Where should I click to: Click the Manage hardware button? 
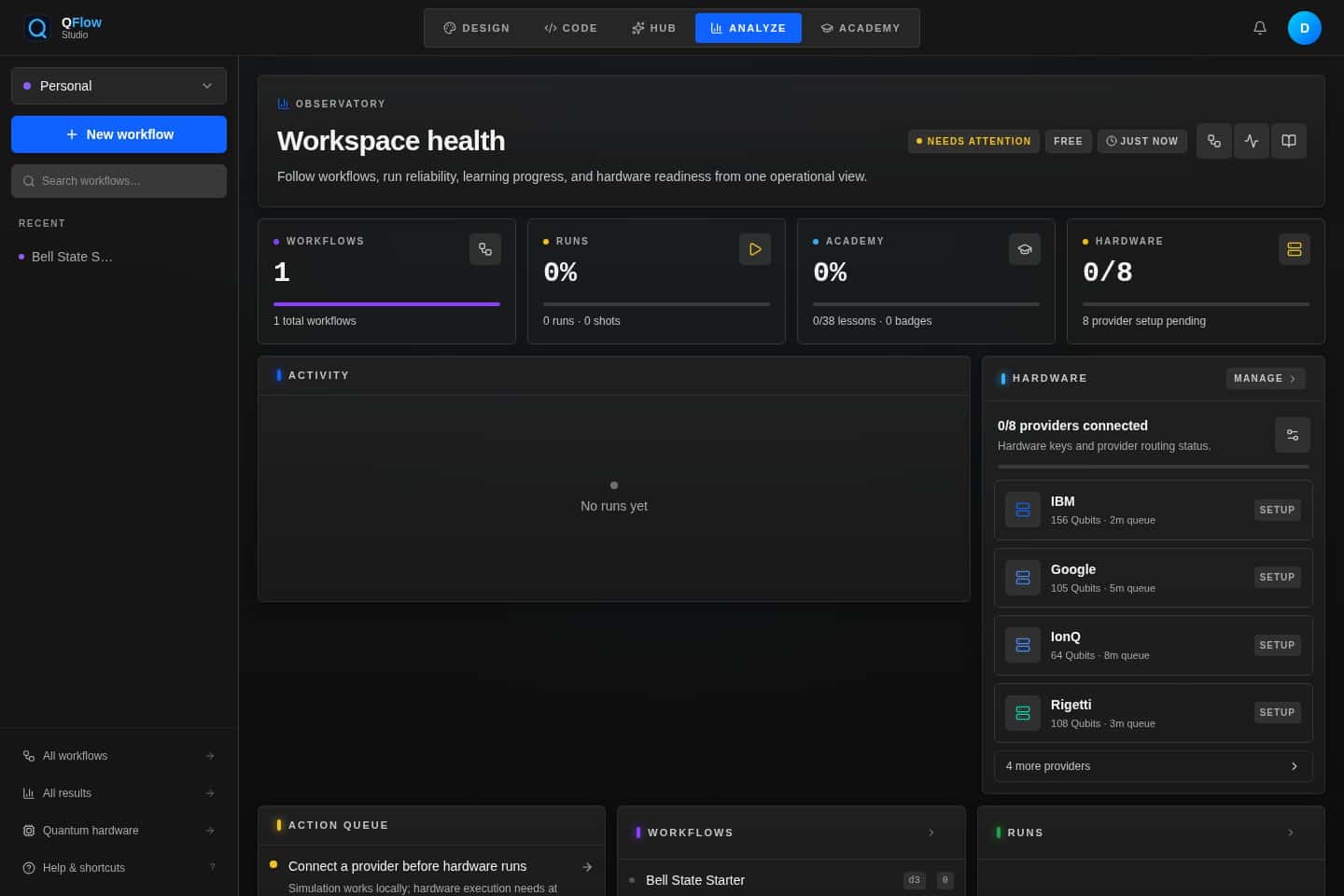1266,378
